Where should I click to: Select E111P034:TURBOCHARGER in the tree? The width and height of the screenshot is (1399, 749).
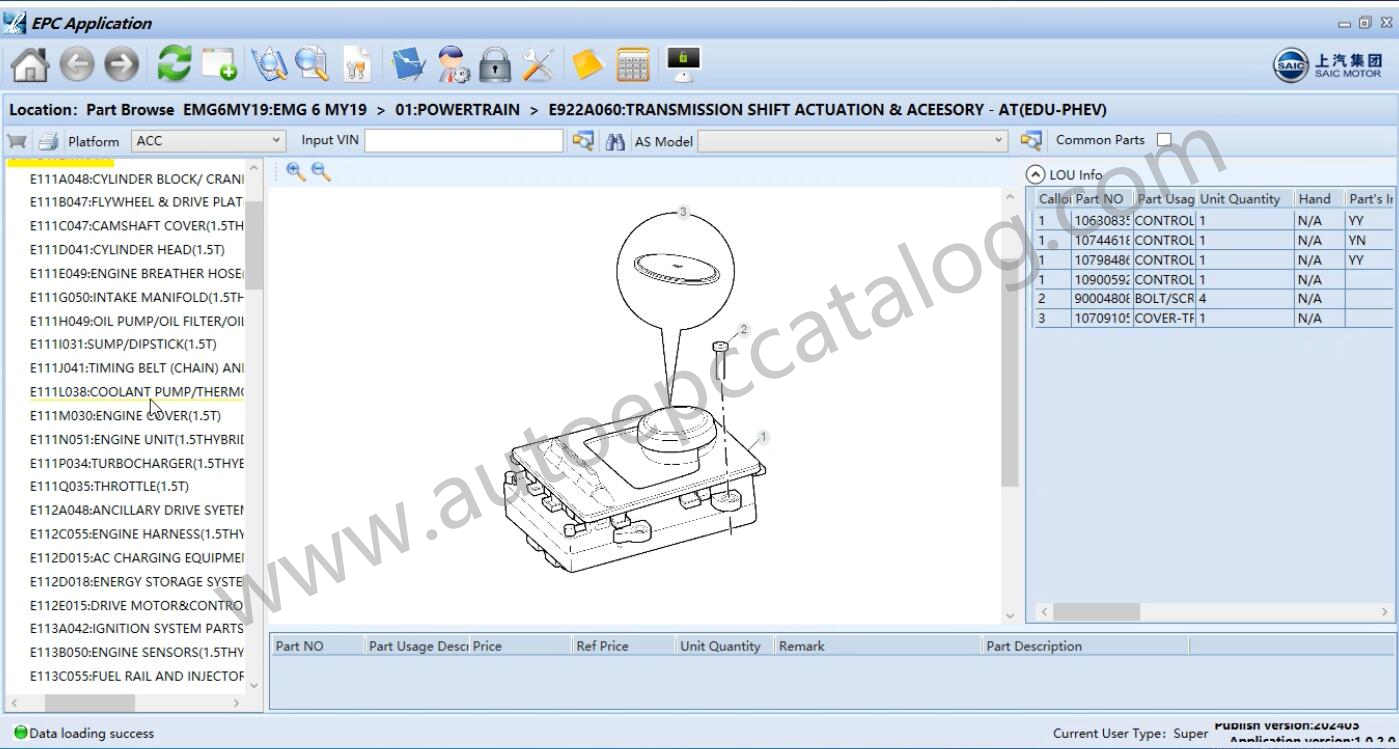click(x=136, y=463)
